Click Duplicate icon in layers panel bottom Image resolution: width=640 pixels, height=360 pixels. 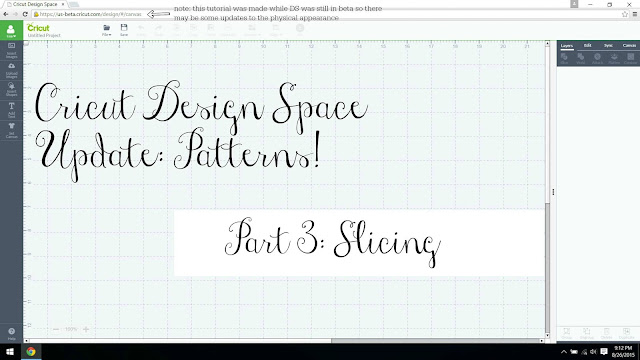point(626,333)
